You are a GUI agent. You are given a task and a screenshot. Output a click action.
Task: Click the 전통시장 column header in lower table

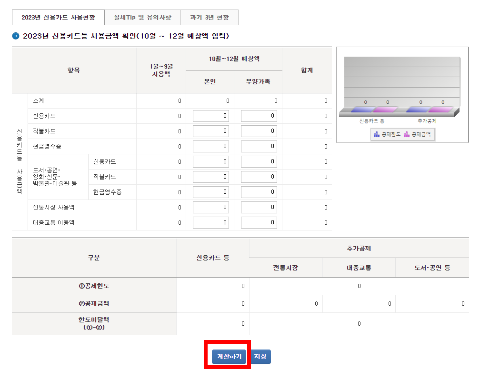pos(285,268)
